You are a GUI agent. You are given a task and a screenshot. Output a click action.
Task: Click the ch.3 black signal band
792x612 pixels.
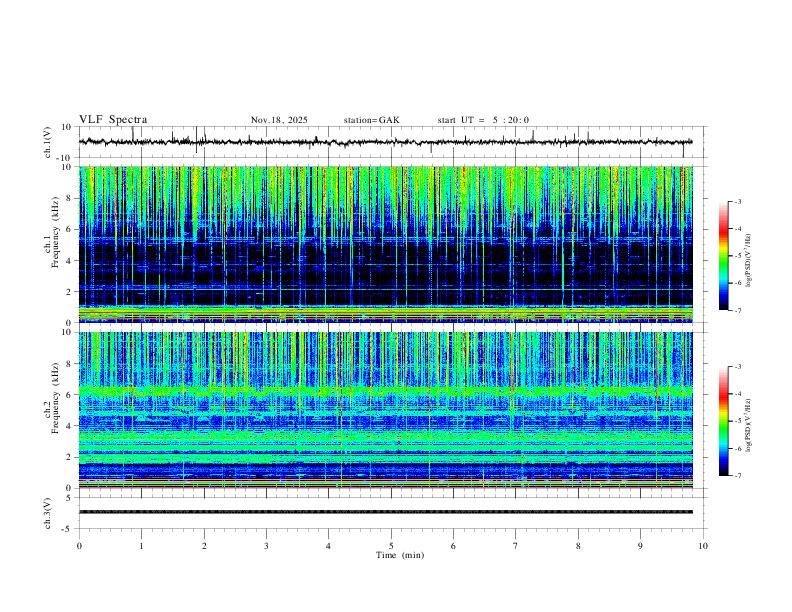pos(386,512)
